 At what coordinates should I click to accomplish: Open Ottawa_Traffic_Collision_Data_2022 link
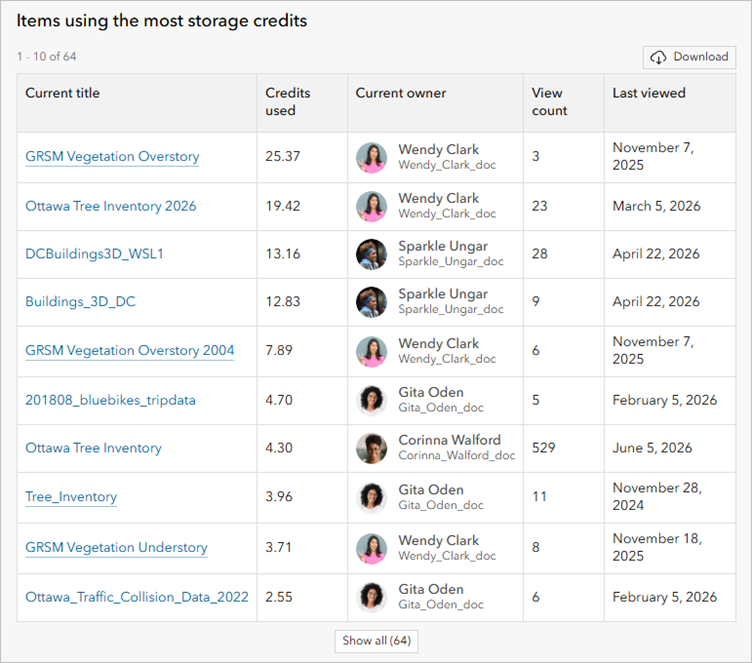point(137,597)
